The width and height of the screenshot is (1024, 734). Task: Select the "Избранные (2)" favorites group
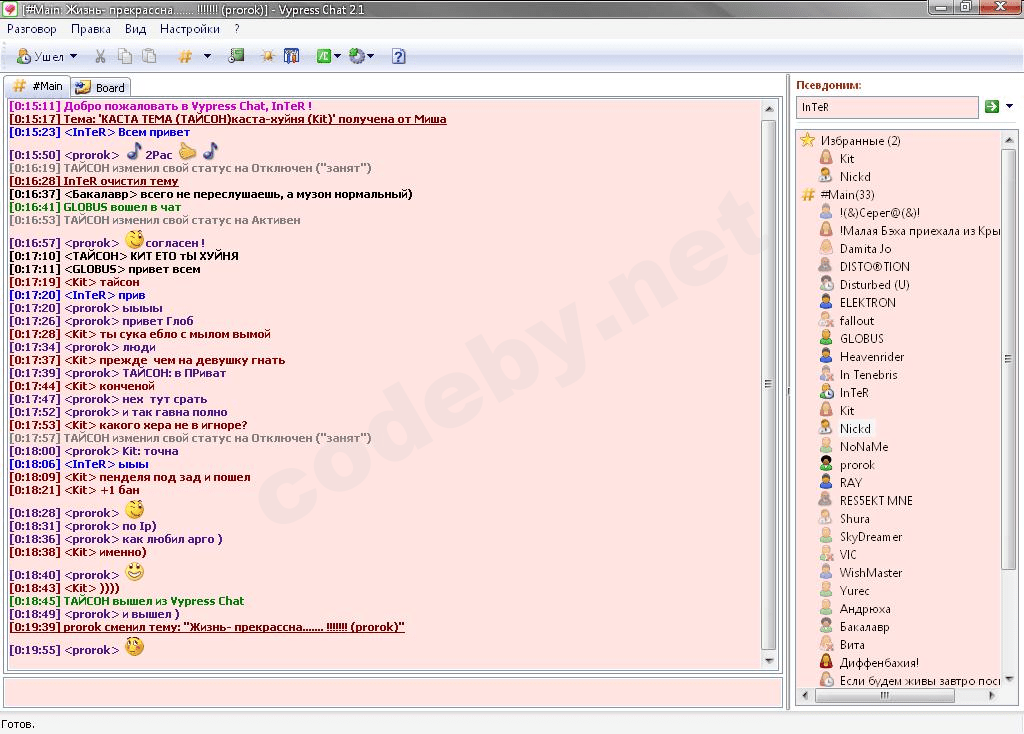860,141
